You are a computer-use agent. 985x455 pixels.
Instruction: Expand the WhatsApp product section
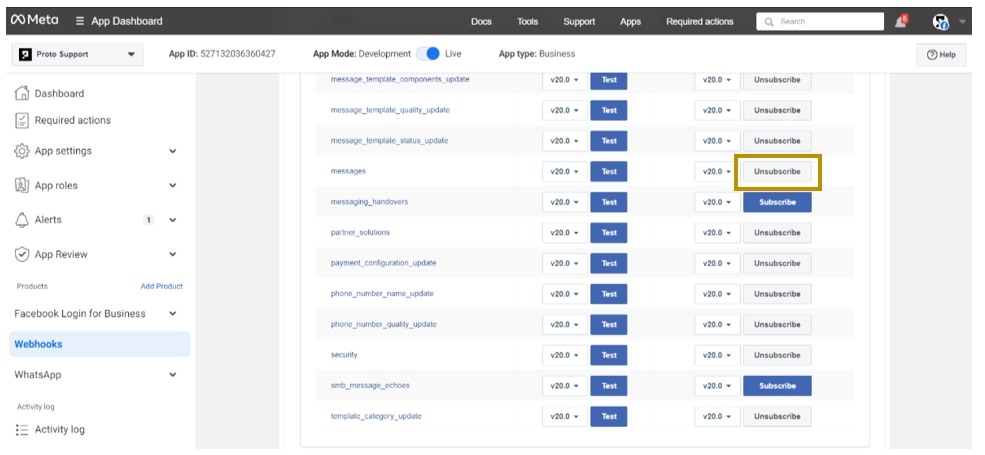coord(172,375)
